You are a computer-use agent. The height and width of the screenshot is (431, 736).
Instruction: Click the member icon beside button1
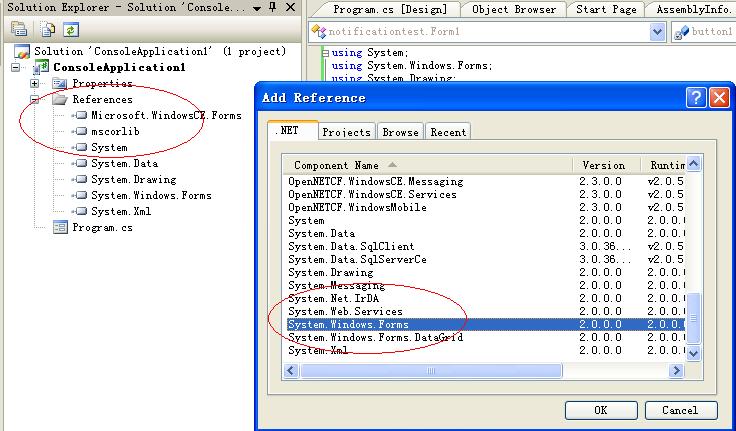point(681,32)
